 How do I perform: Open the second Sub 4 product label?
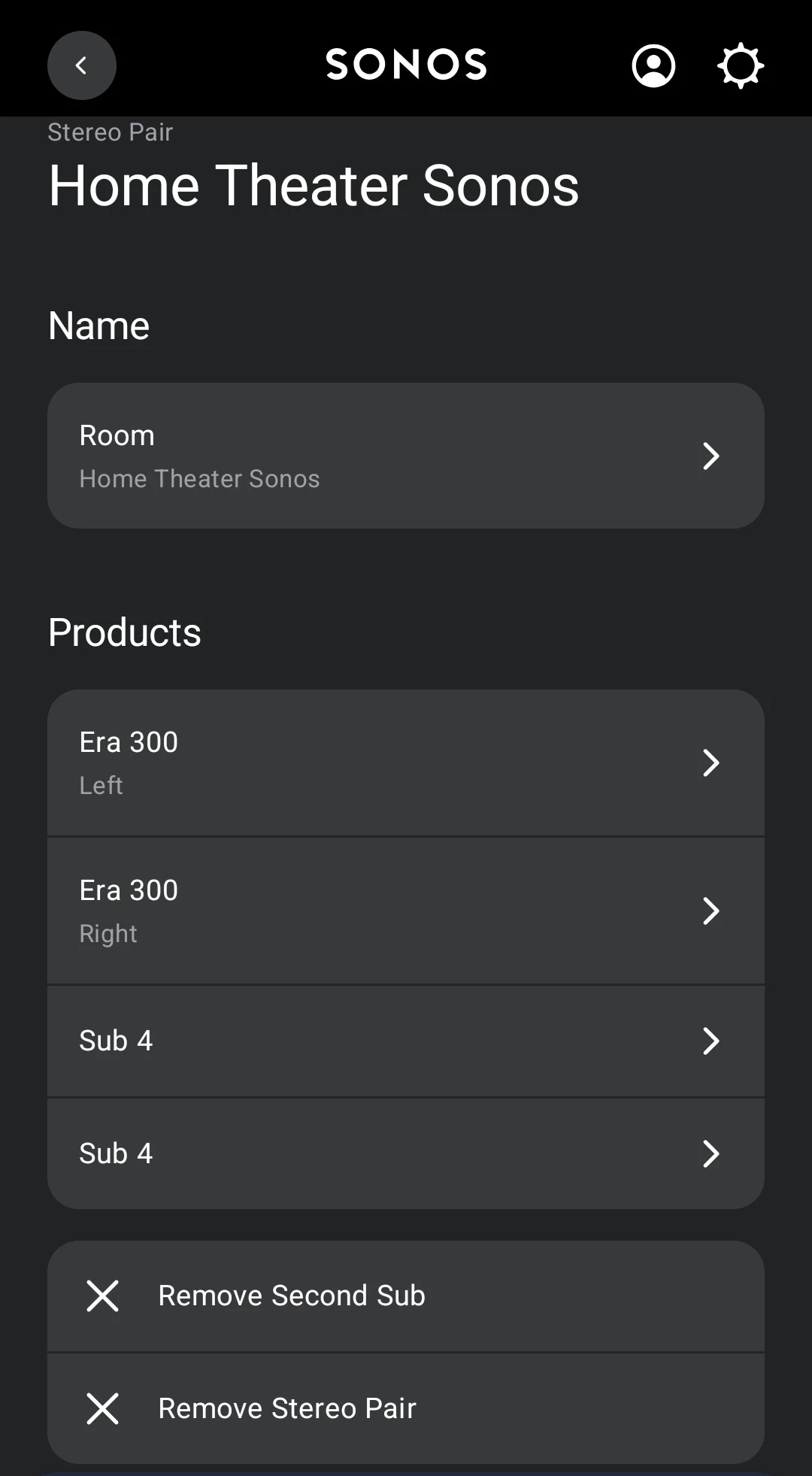point(116,1153)
